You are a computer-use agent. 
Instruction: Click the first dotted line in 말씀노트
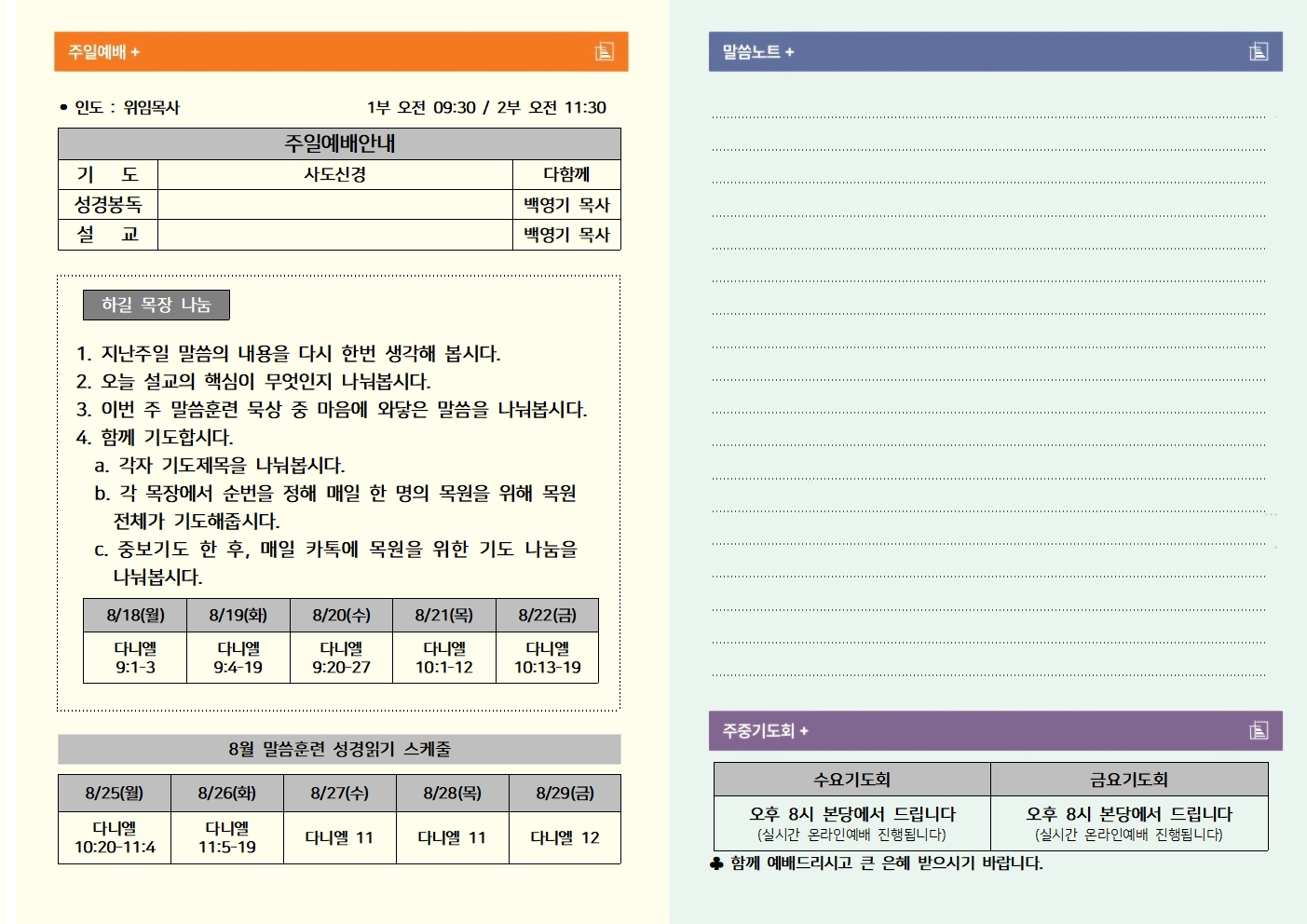[x=987, y=116]
